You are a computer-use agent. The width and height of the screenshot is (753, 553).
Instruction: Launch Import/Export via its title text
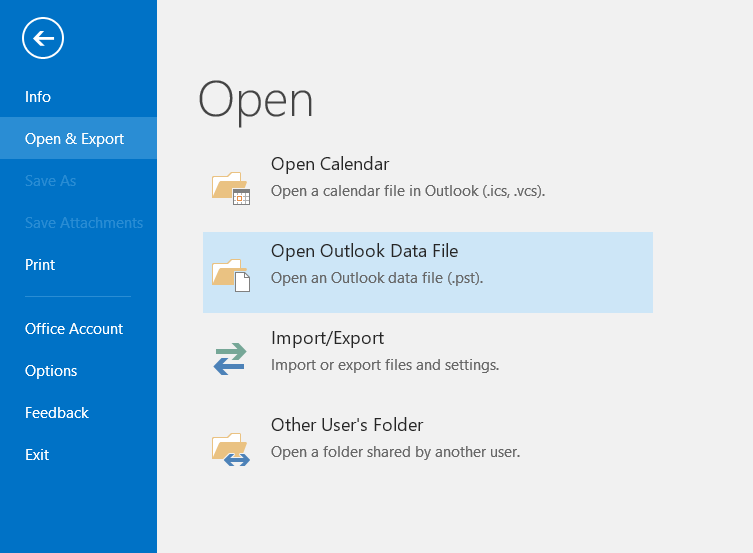pyautogui.click(x=327, y=338)
